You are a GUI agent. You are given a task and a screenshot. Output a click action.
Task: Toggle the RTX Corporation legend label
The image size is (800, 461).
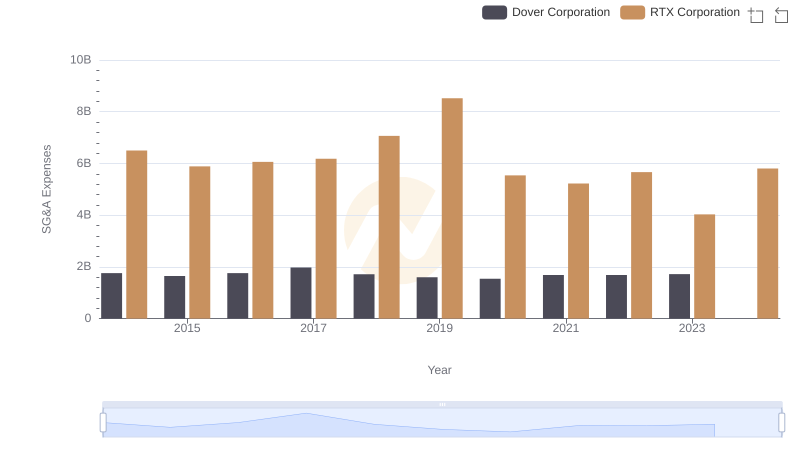coord(694,12)
